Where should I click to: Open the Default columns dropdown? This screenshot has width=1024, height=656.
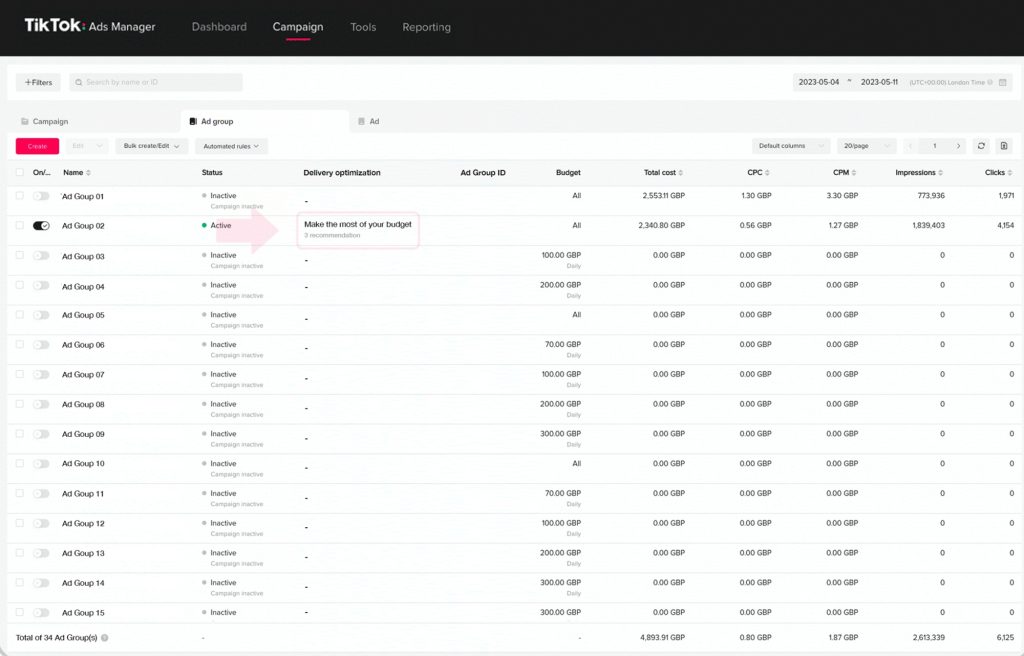[x=790, y=146]
